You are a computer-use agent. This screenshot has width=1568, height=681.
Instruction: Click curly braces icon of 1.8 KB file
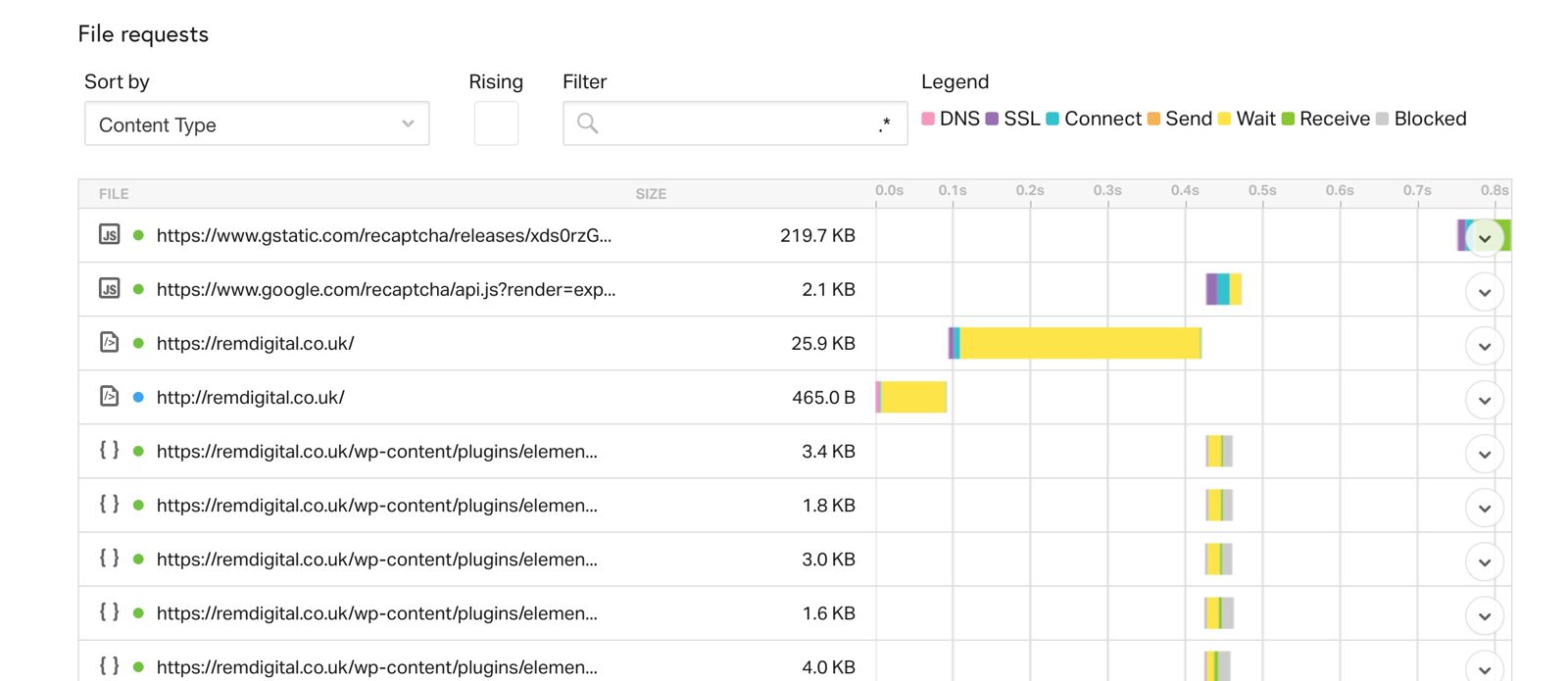pos(109,504)
